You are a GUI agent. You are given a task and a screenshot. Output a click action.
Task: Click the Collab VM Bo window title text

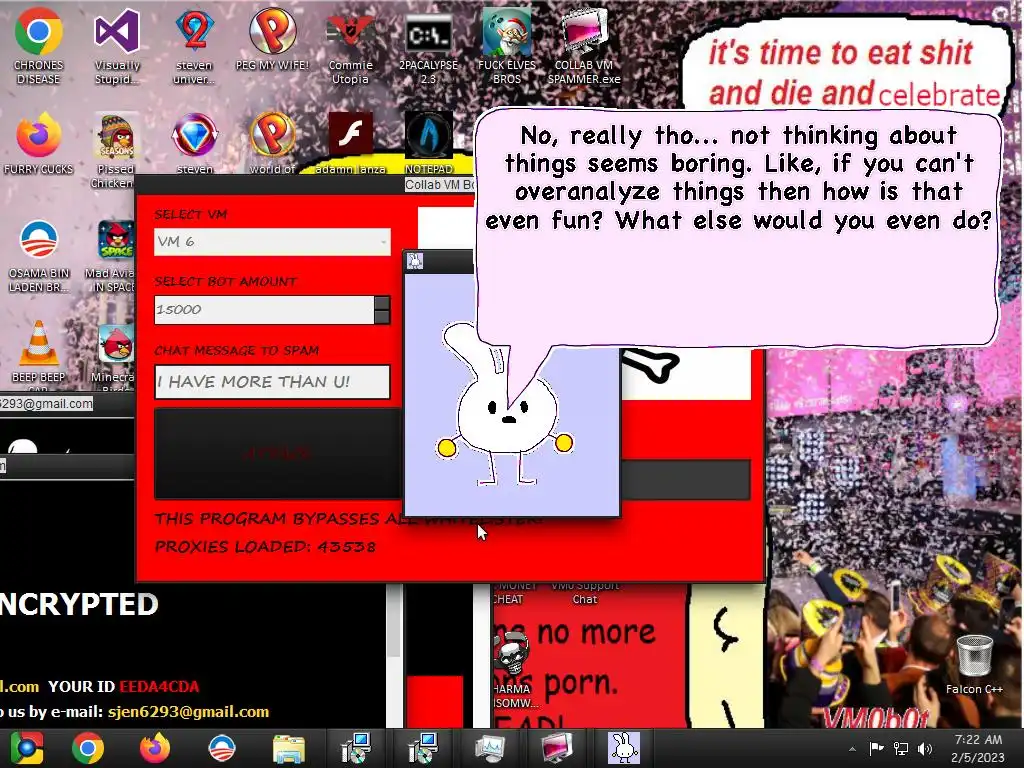tap(440, 185)
